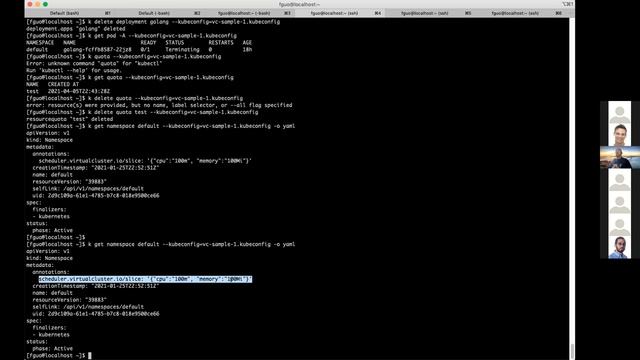Viewport: 640px width, 360px height.
Task: Click the 'k get pod -A' command line
Action: 131,36
